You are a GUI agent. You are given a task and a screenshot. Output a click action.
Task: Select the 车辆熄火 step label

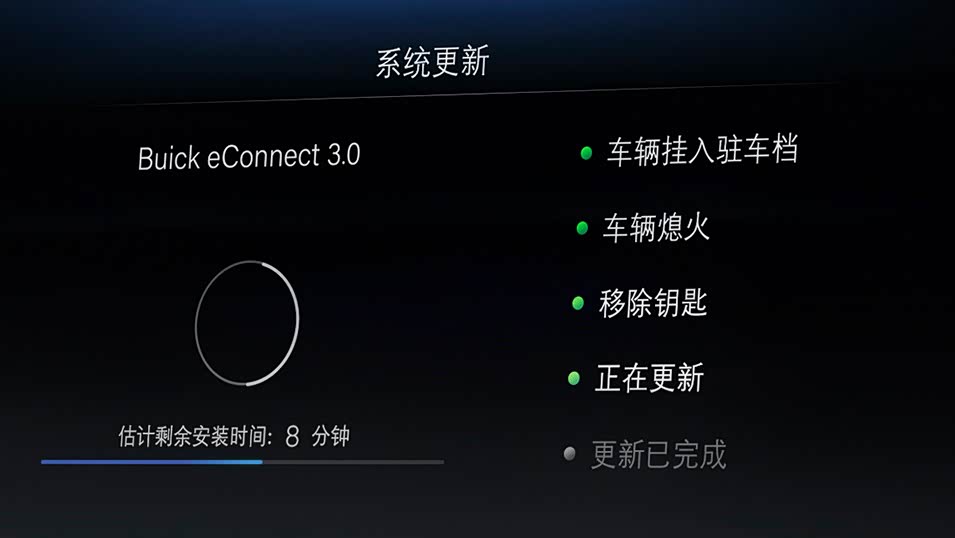coord(656,227)
